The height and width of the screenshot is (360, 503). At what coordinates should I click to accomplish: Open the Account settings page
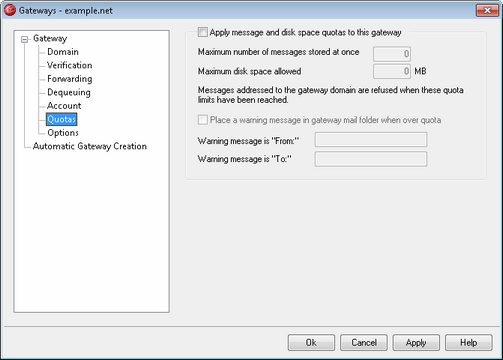[64, 106]
